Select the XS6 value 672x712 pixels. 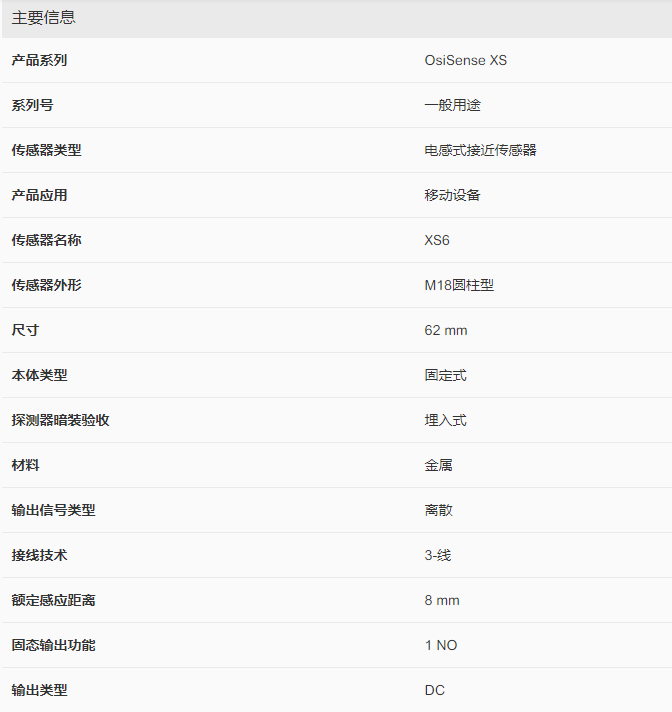(437, 240)
